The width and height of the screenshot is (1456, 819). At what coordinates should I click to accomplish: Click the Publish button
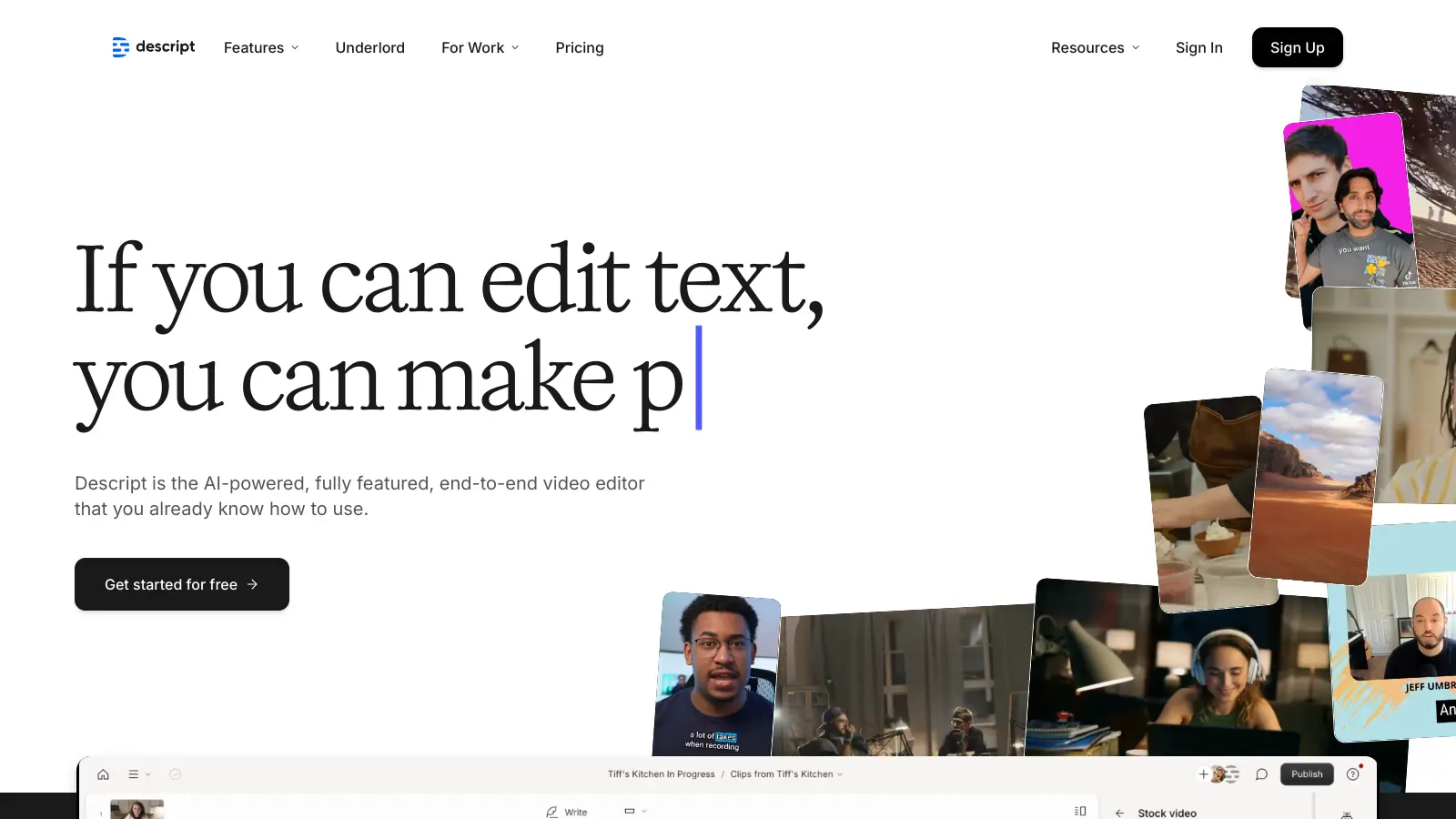[x=1307, y=773]
